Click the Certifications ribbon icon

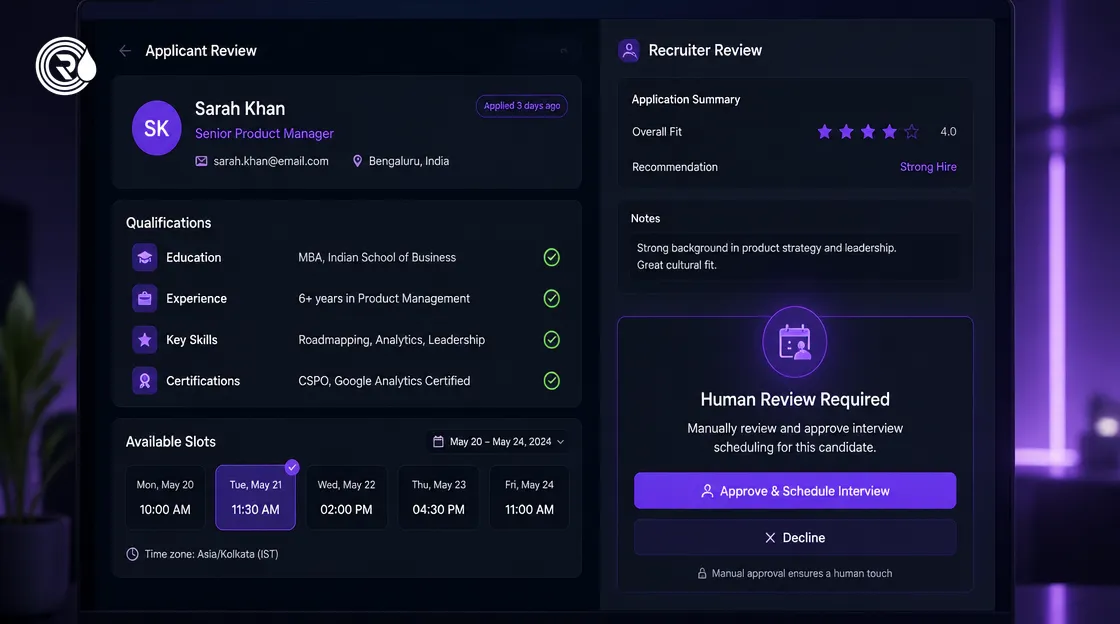[144, 381]
